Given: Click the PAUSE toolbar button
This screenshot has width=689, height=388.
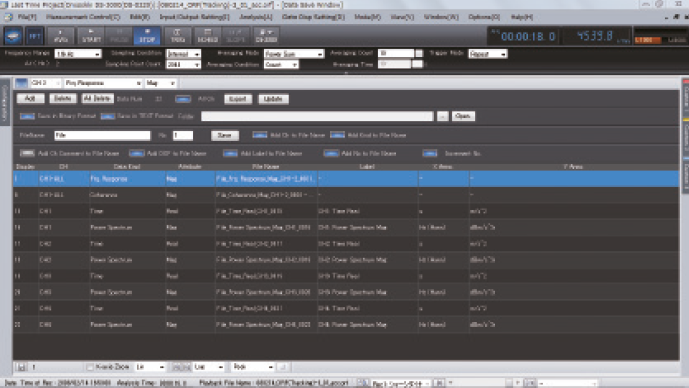Looking at the screenshot, I should 119,36.
